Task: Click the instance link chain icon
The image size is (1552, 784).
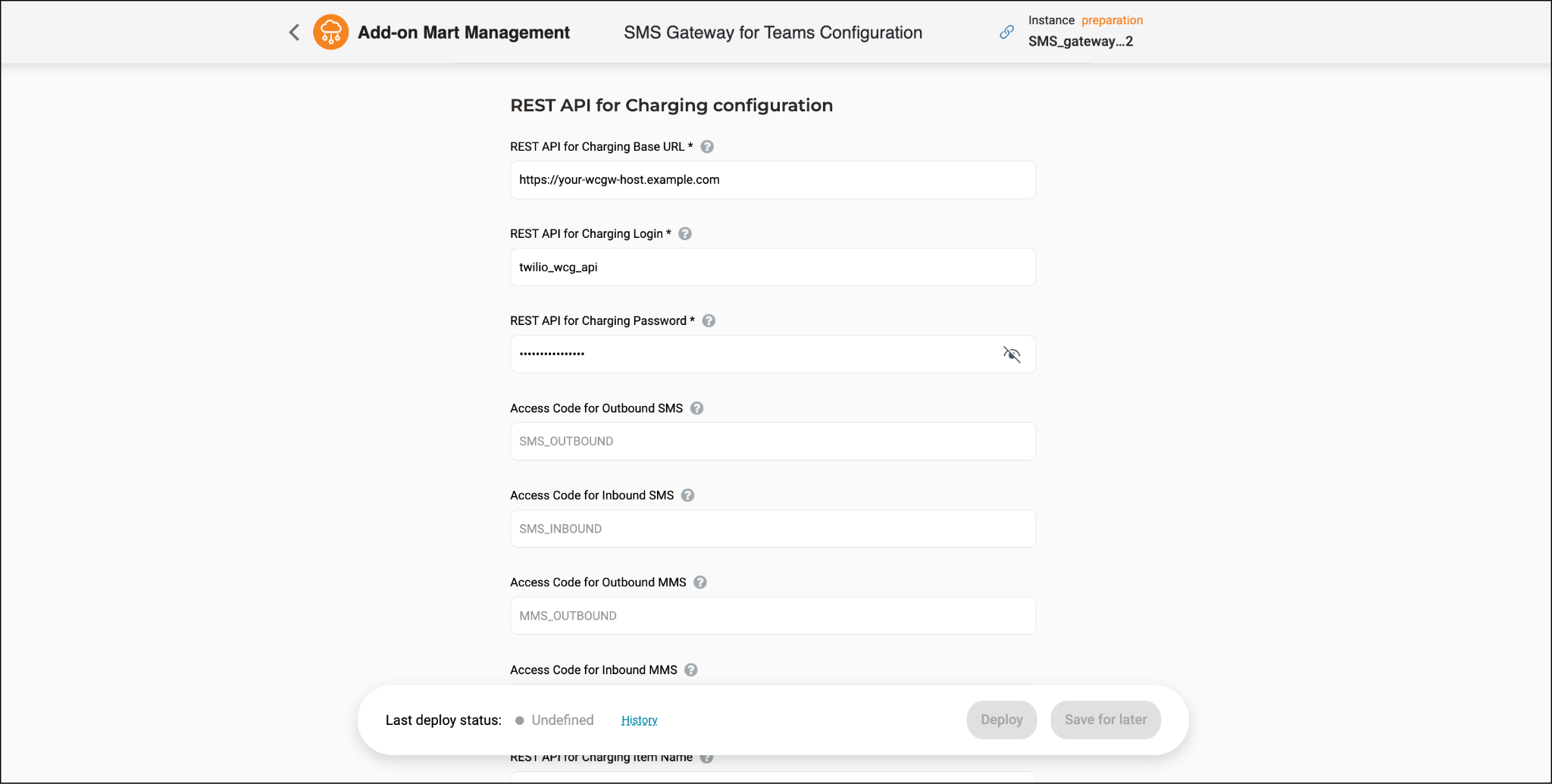Action: (x=1006, y=32)
